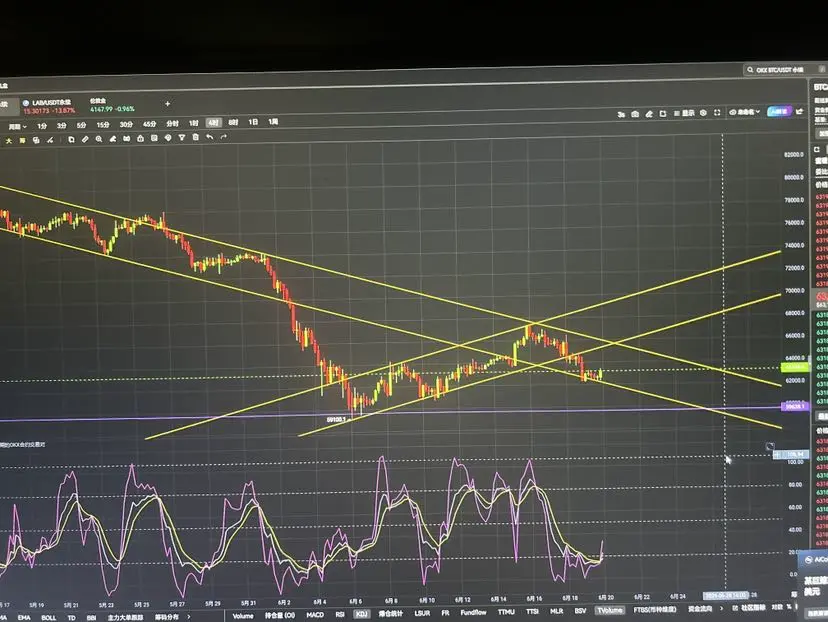Select the 4时 timeframe
The image size is (828, 622).
coord(213,122)
